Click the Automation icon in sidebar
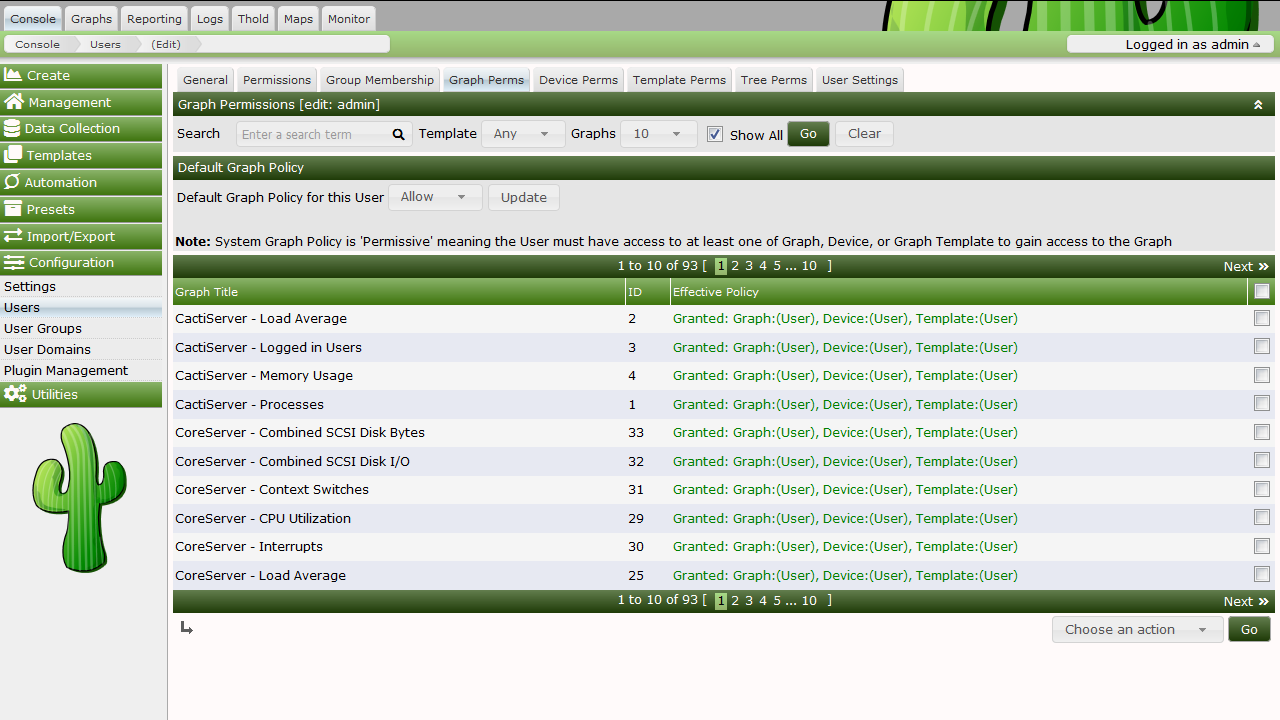1280x720 pixels. (13, 182)
